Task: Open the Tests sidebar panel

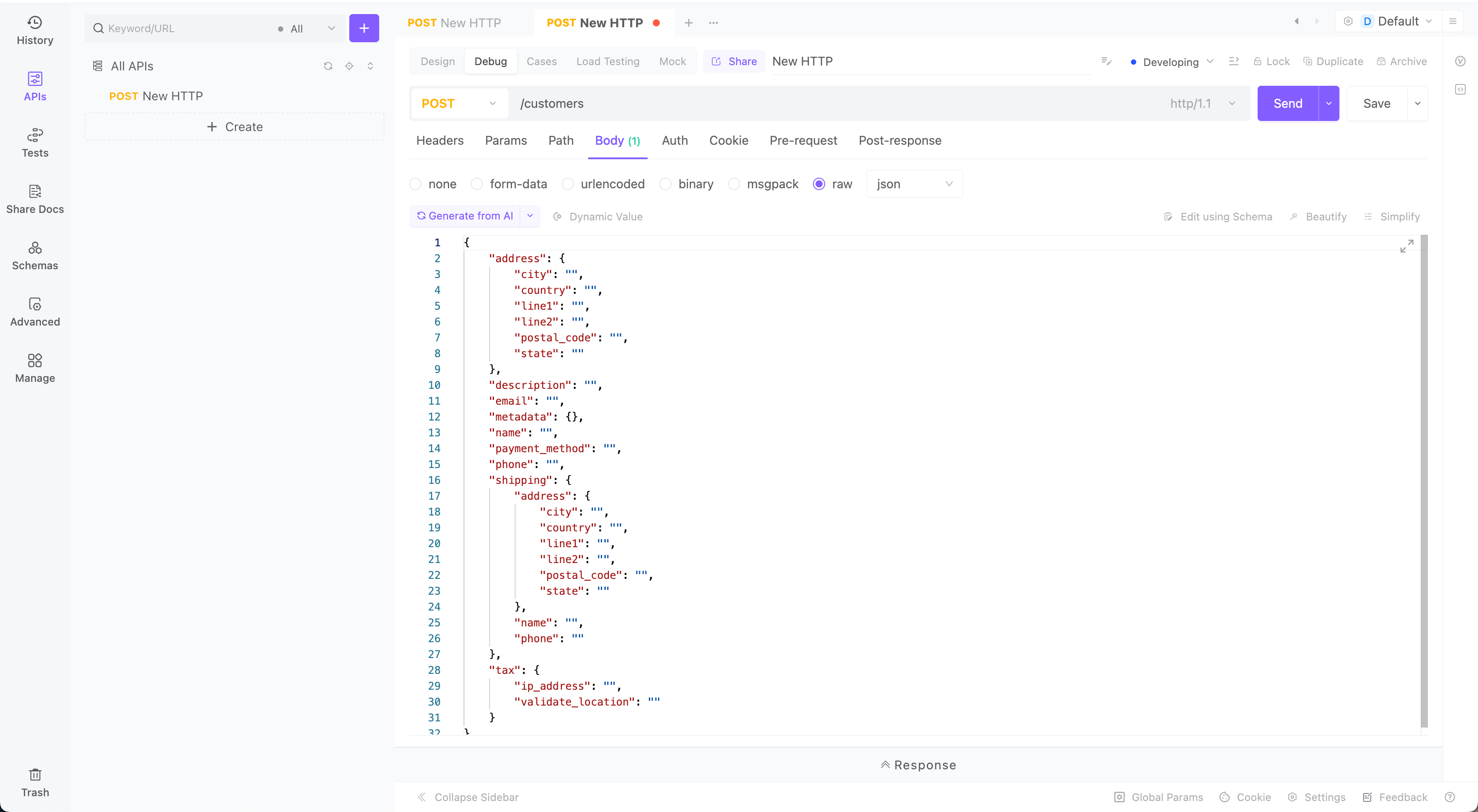Action: coord(35,143)
